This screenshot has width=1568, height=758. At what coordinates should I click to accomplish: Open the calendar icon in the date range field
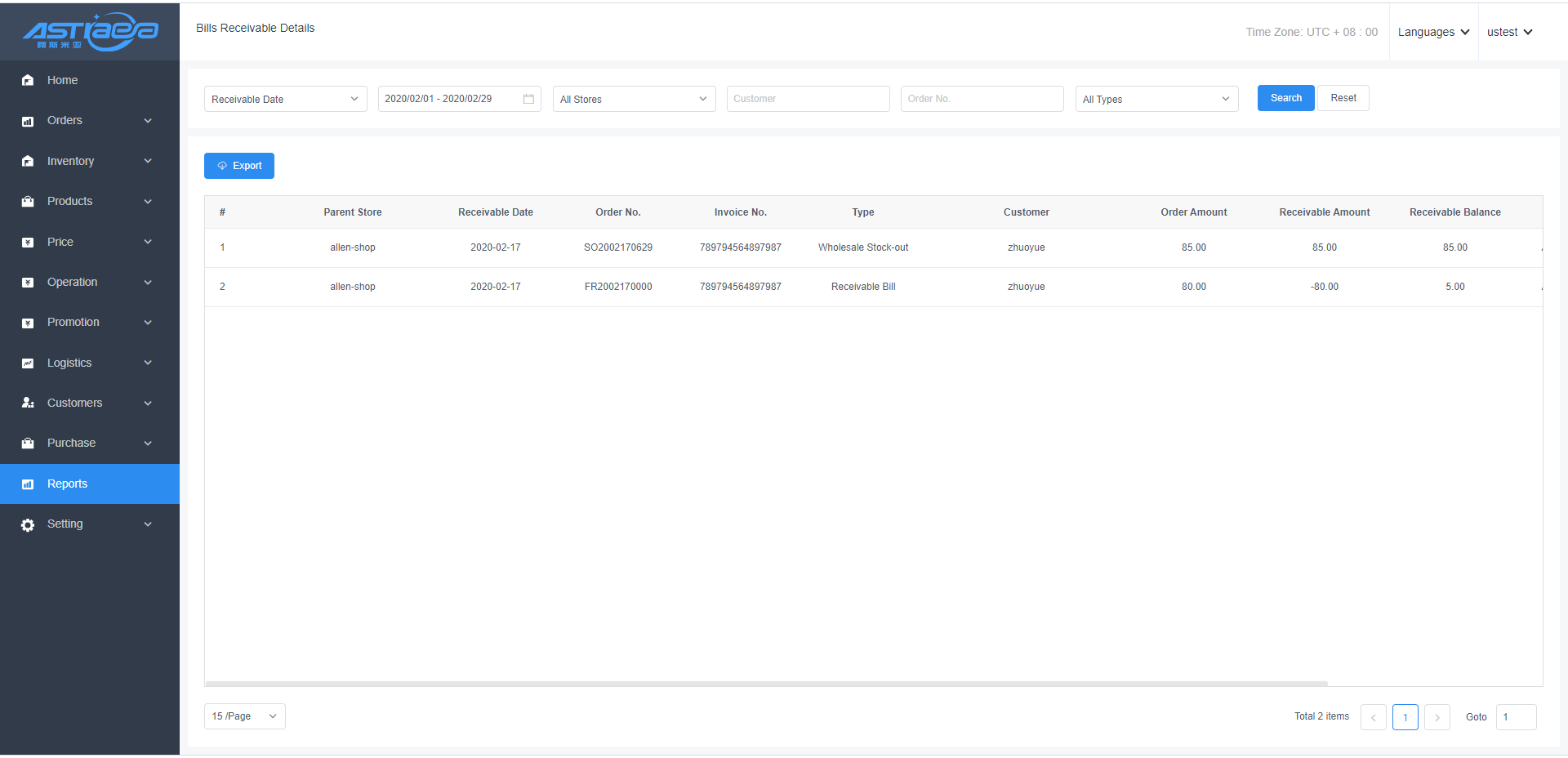(x=528, y=99)
